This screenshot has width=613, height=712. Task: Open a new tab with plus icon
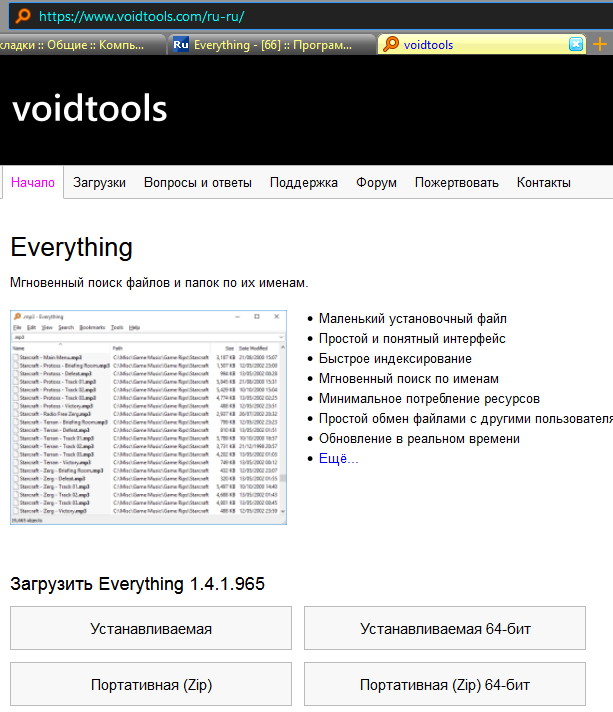coord(600,44)
